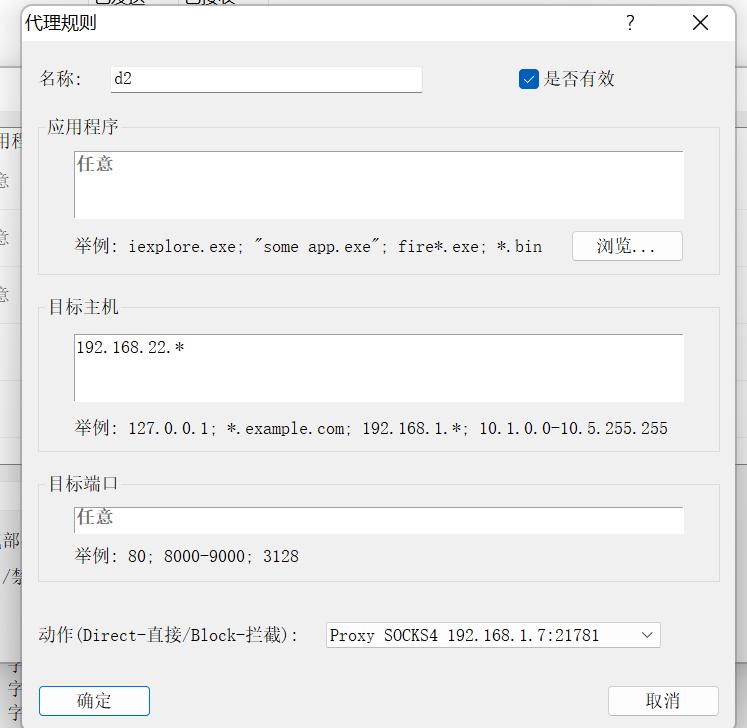747x728 pixels.
Task: Cancel using the 取消 button
Action: (662, 700)
